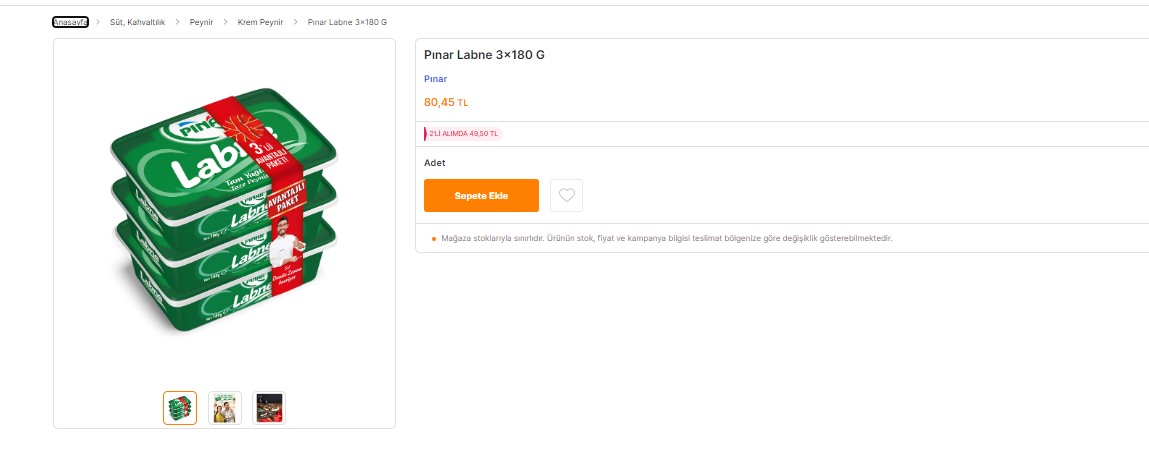Click the 2'Lİ ALIMDA 49,50 TL campaign badge
Viewport: 1149px width, 455px height.
463,133
